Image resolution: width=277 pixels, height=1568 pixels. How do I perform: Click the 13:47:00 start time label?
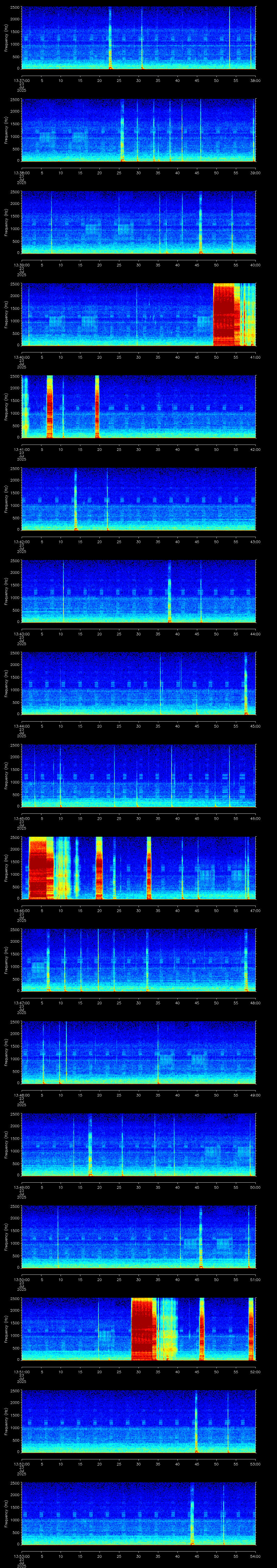pos(21,1003)
